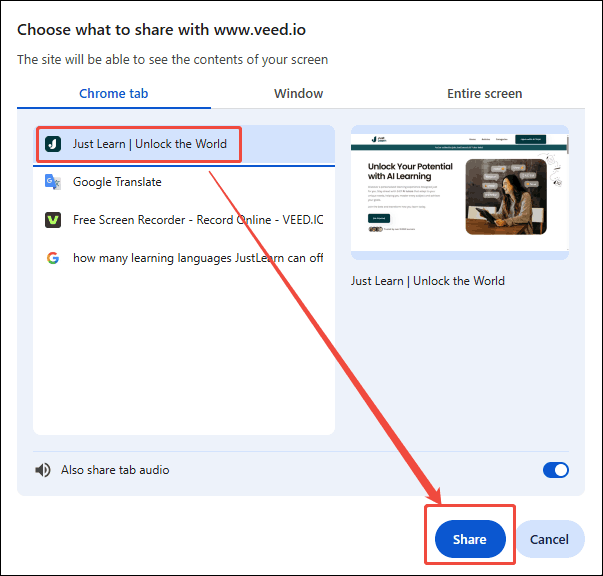
Task: Click the 'Also share tab audio' label
Action: 115,470
